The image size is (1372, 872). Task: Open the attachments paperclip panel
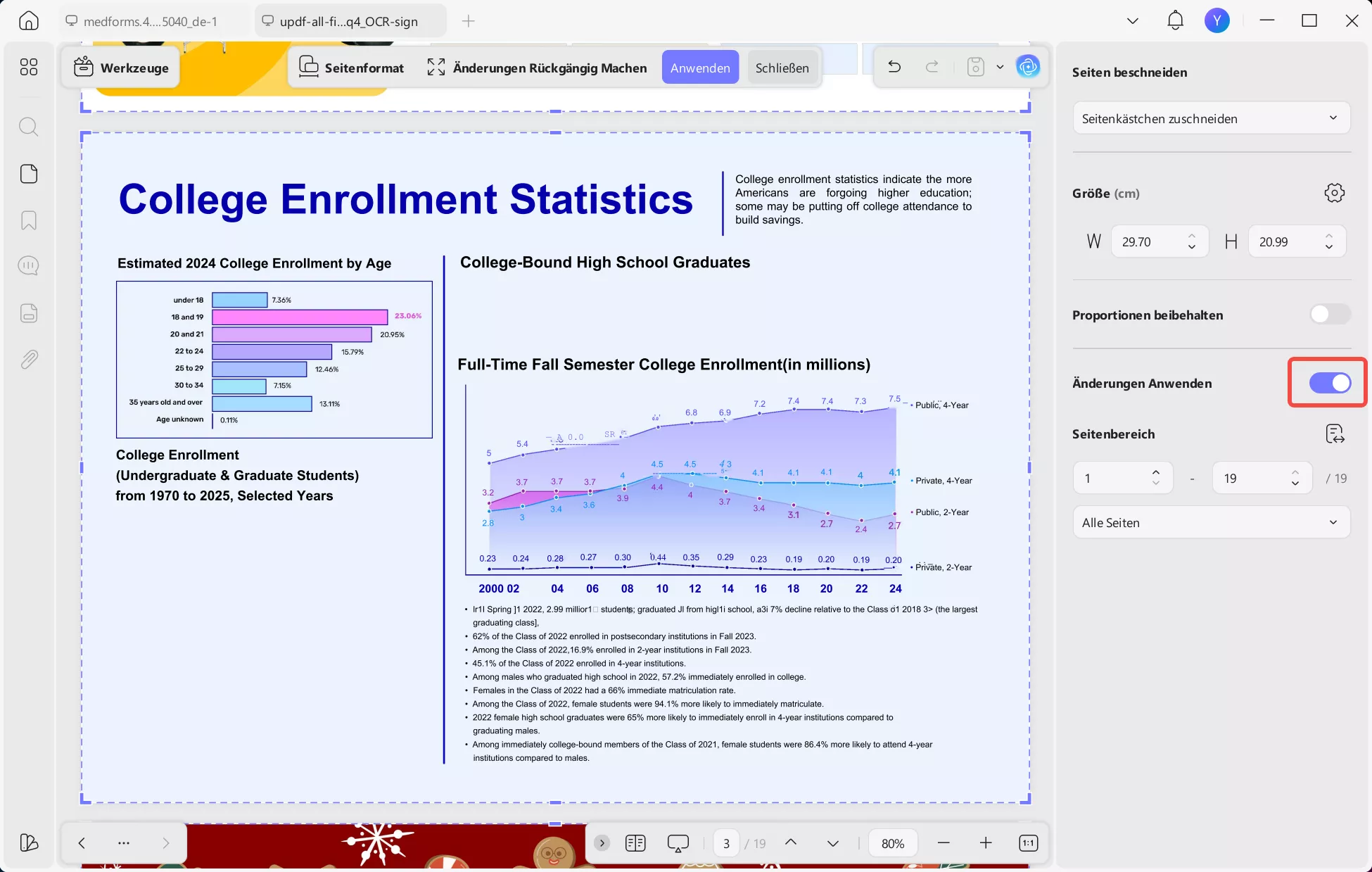[29, 360]
